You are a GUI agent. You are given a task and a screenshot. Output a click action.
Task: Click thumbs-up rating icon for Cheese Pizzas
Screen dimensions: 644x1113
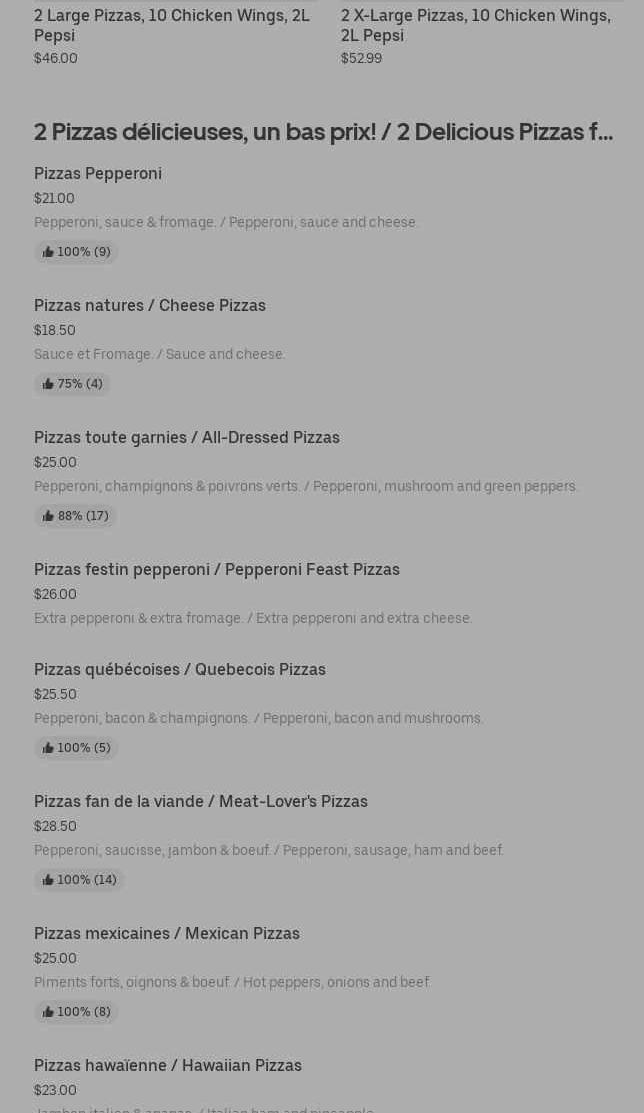(48, 384)
